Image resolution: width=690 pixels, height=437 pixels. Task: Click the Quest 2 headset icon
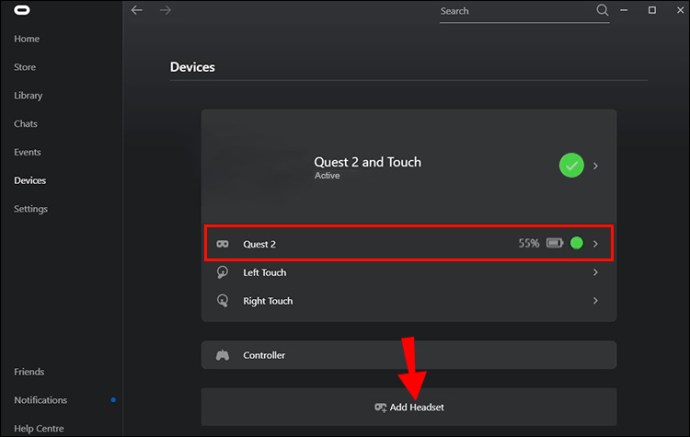coord(223,243)
